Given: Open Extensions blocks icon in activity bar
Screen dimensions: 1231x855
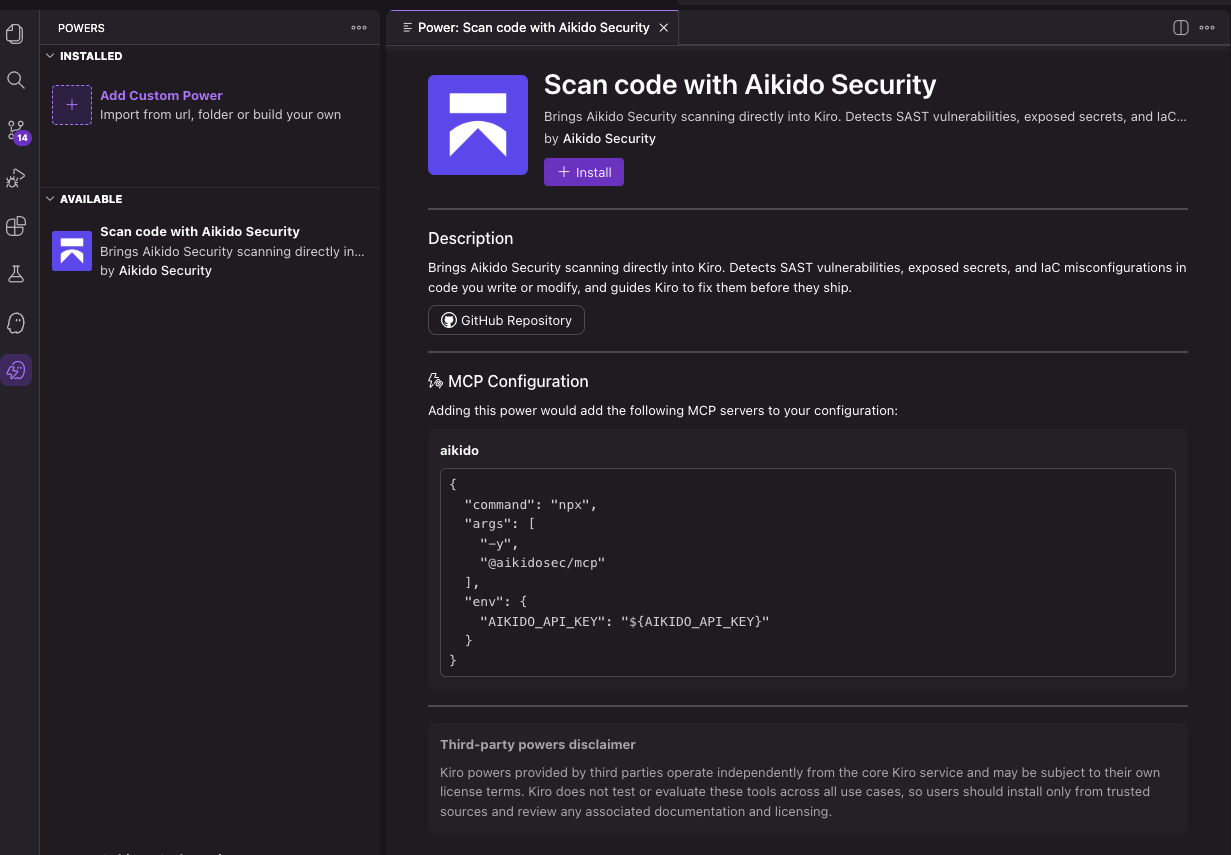Looking at the screenshot, I should (x=15, y=226).
